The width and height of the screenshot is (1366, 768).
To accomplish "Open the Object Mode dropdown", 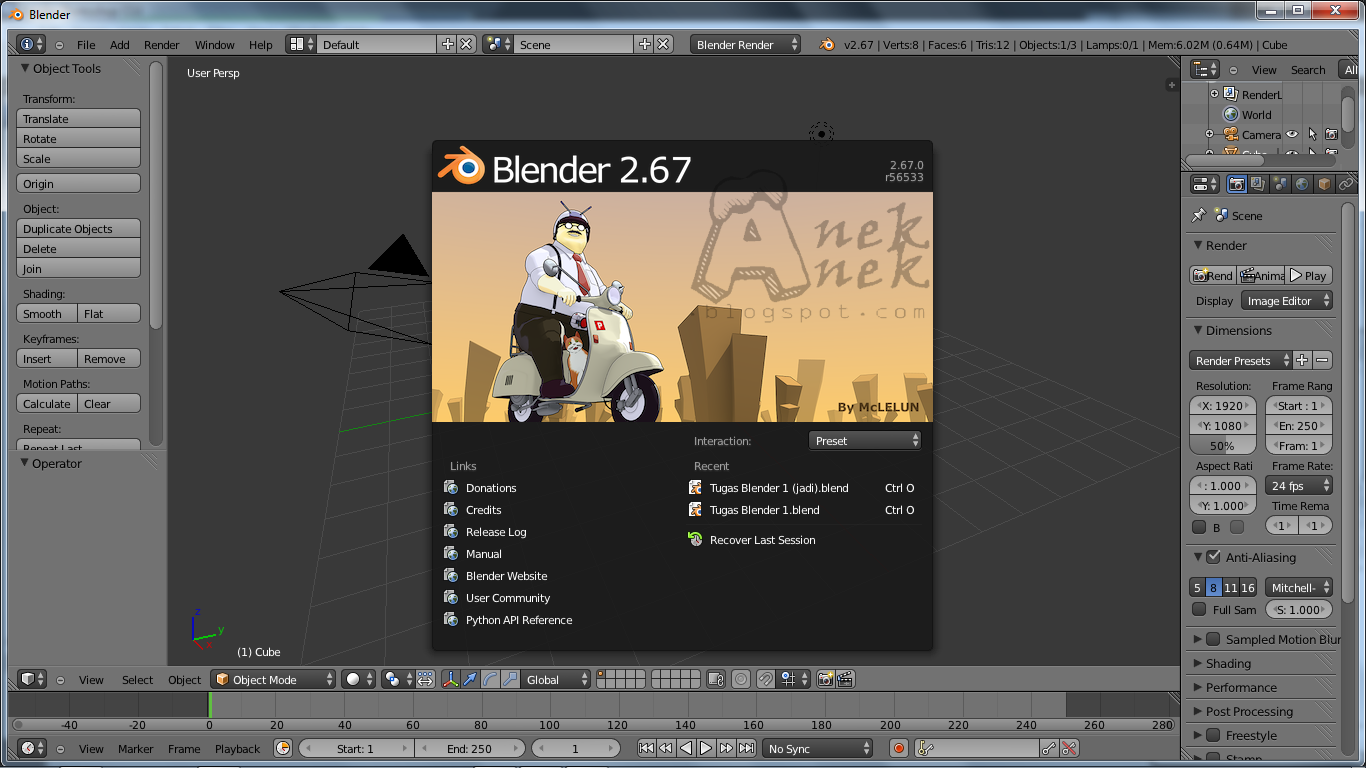I will coord(273,679).
